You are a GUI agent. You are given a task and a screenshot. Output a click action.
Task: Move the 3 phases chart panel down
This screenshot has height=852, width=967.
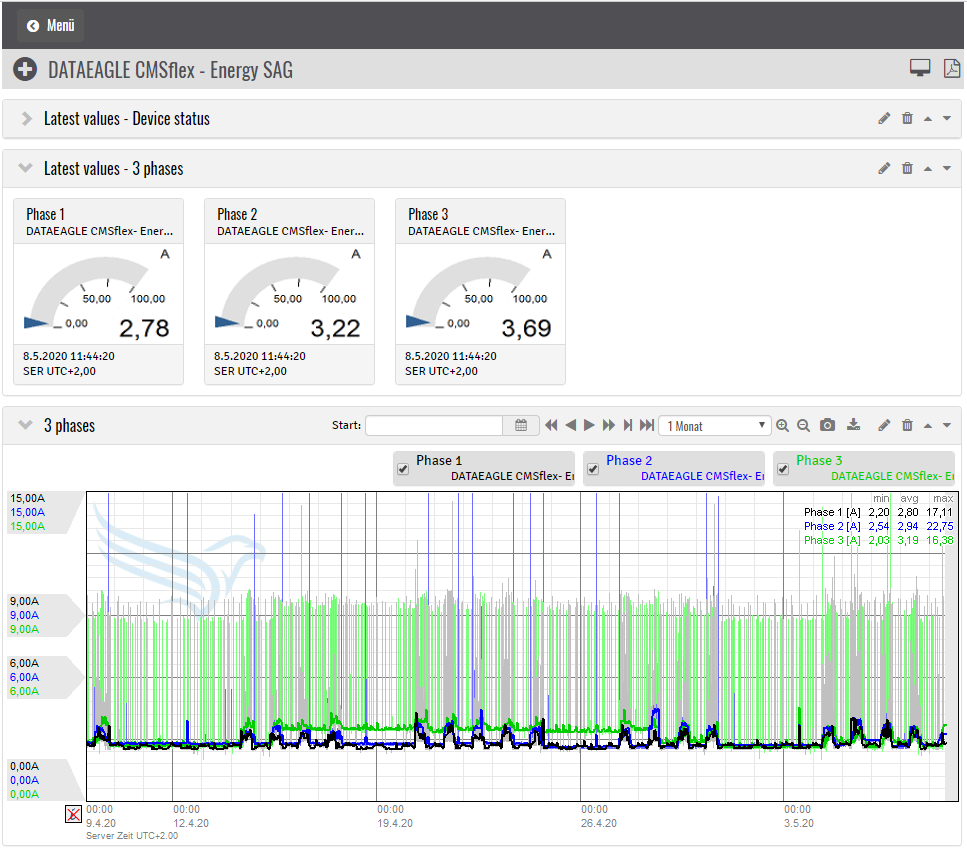click(947, 425)
